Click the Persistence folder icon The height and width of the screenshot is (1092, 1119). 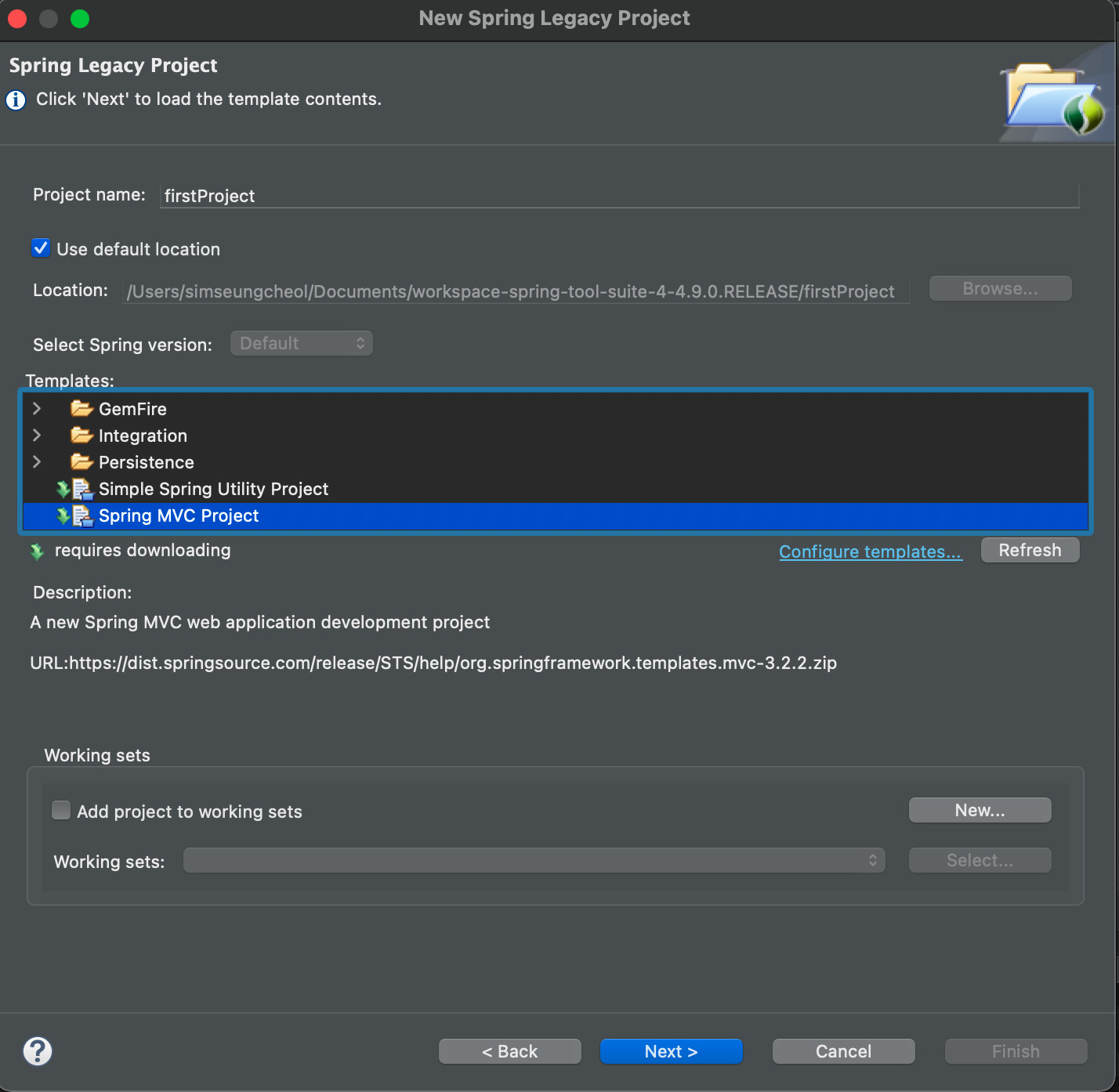pos(81,461)
